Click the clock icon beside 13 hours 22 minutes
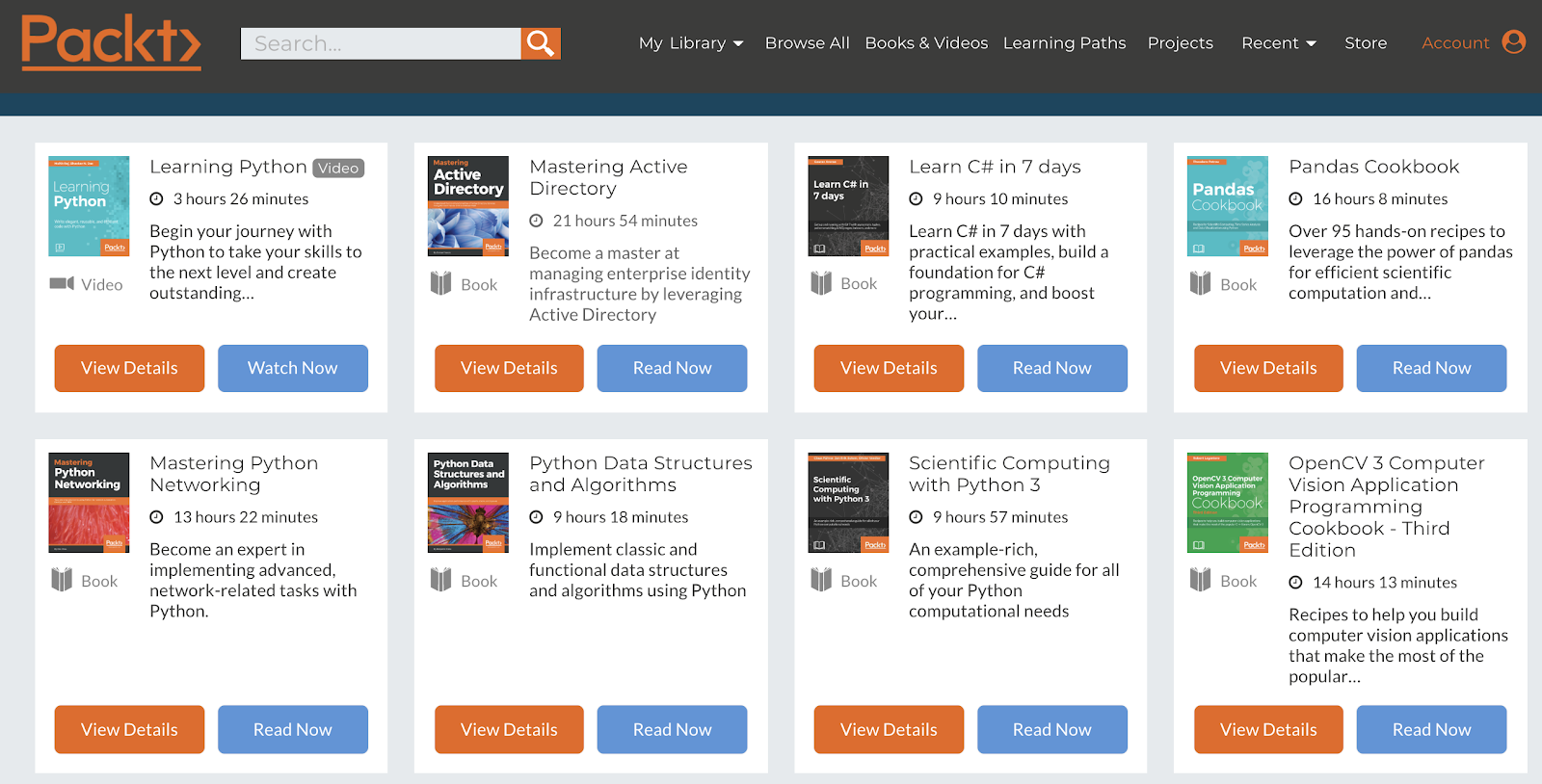The width and height of the screenshot is (1542, 784). 156,517
